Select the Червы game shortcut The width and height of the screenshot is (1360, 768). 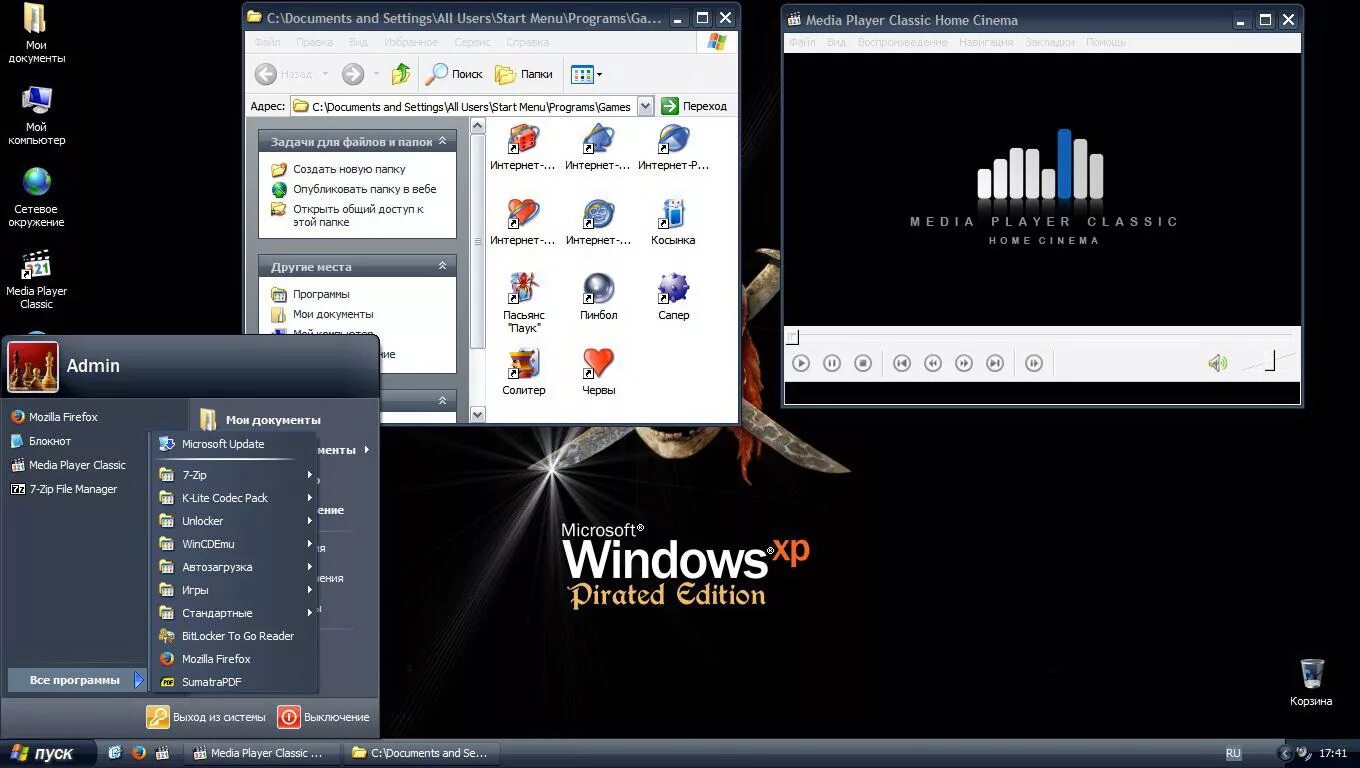point(598,372)
